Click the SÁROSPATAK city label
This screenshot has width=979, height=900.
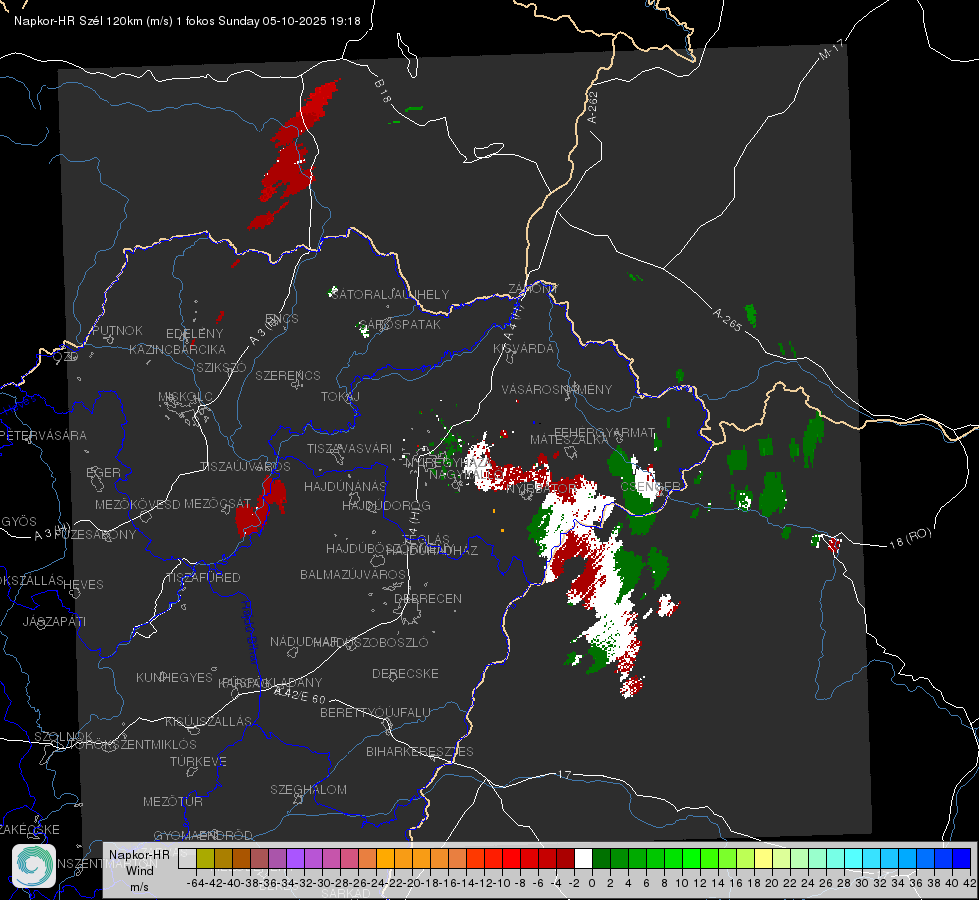[x=400, y=324]
